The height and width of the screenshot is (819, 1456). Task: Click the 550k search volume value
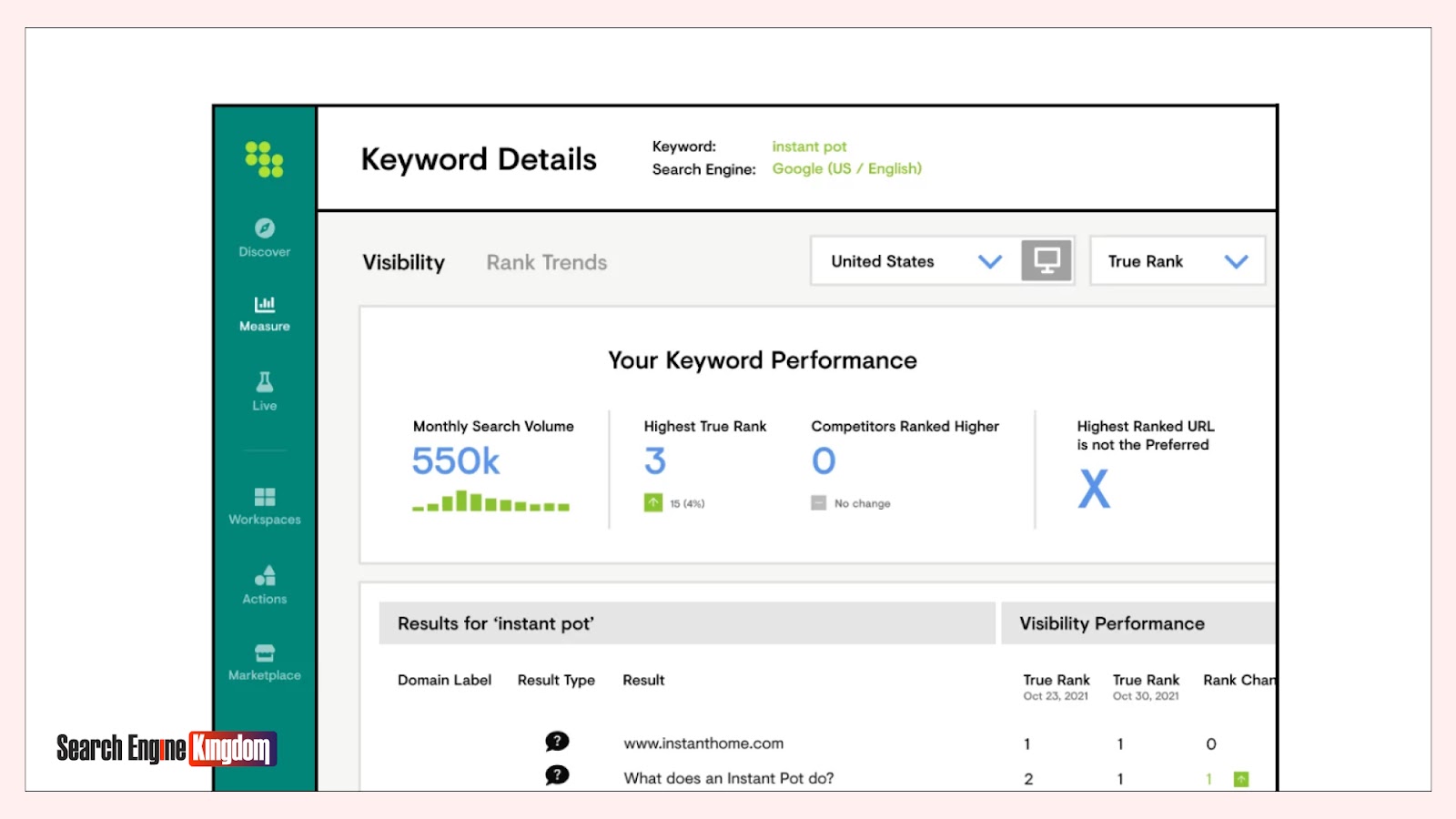click(x=456, y=461)
